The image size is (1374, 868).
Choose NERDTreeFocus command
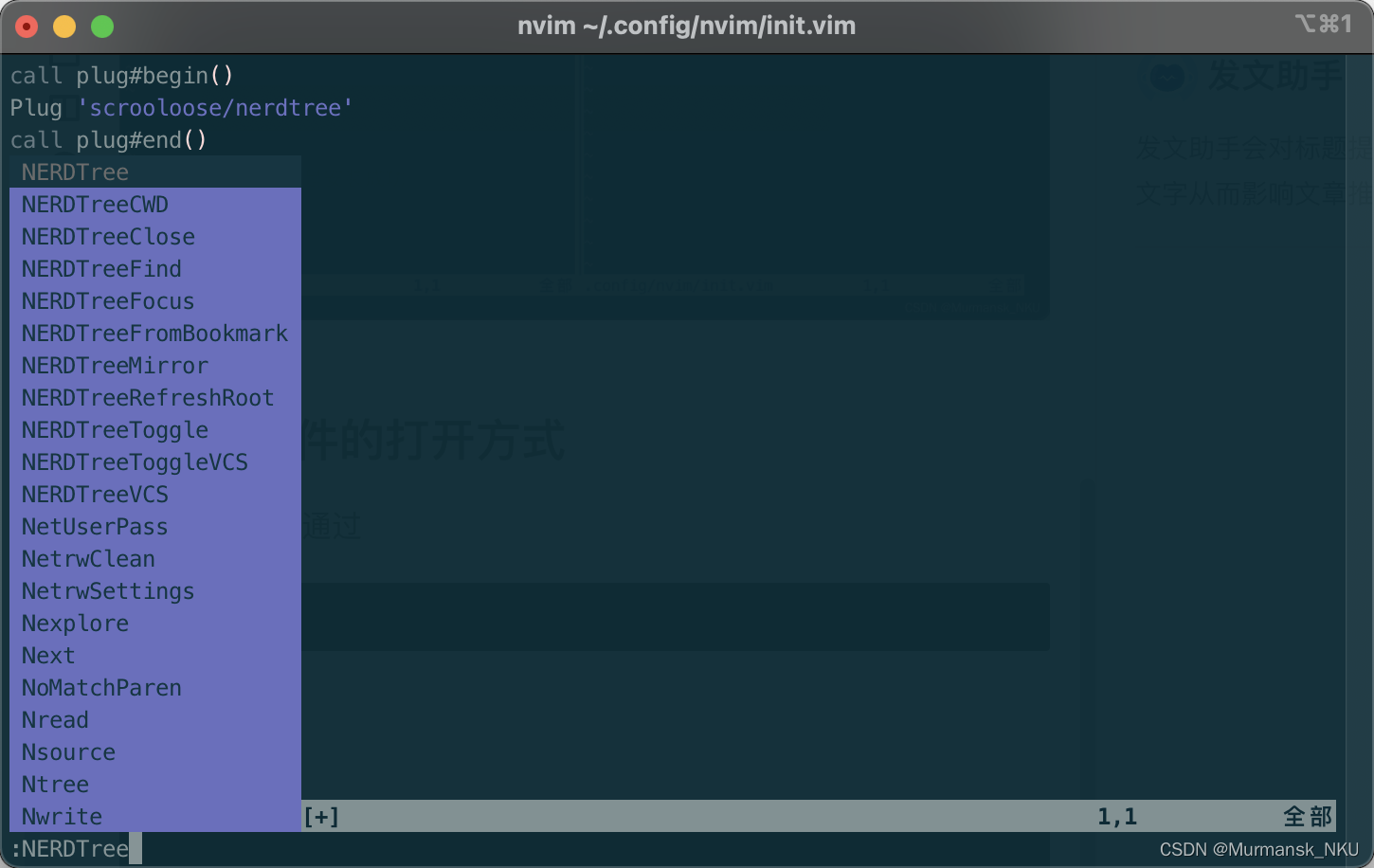(155, 301)
